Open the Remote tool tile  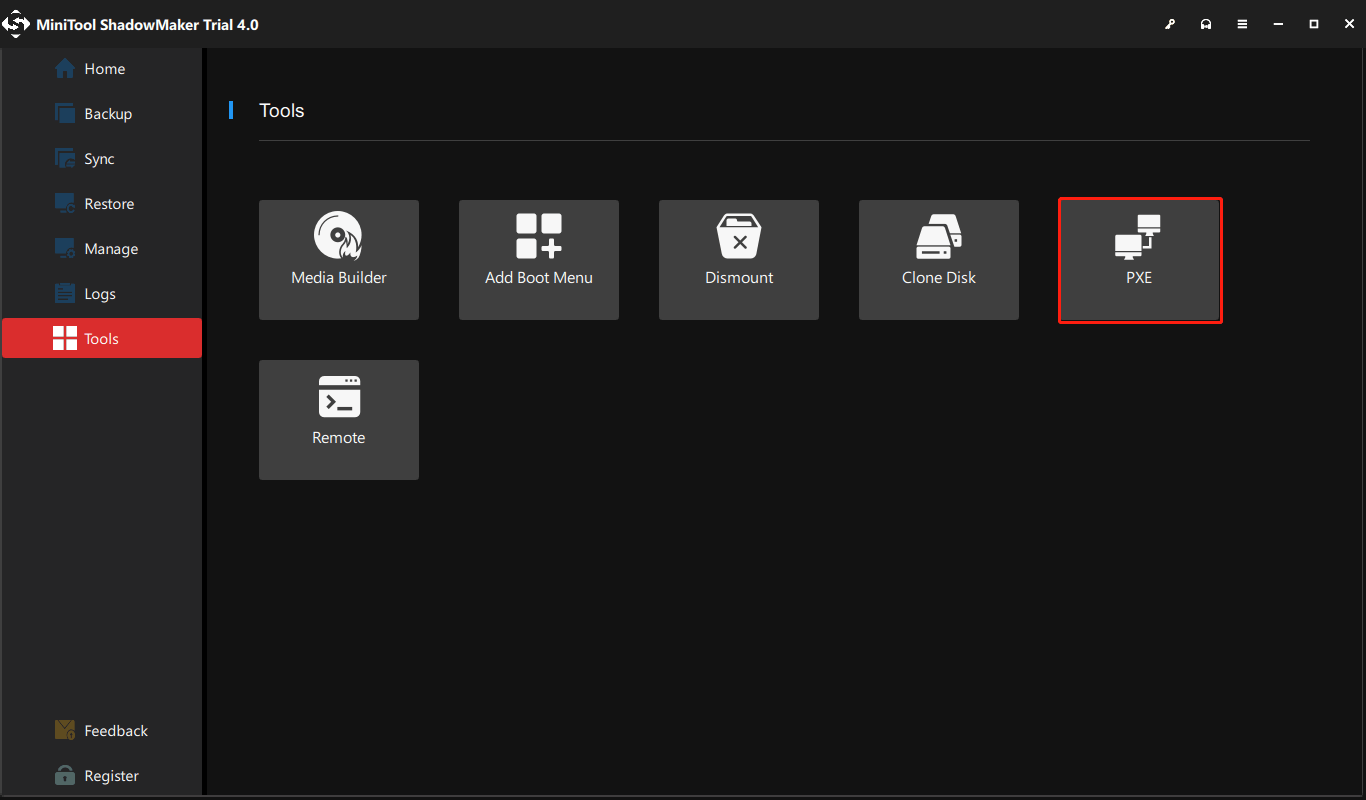coord(339,420)
